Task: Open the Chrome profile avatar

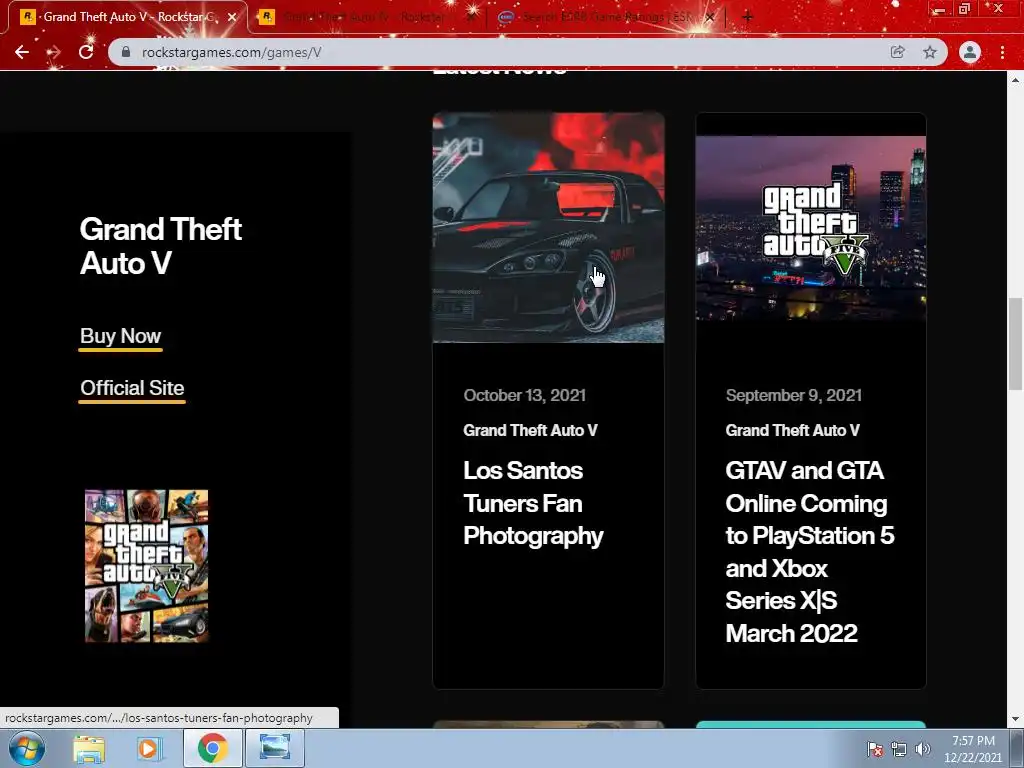Action: tap(970, 52)
